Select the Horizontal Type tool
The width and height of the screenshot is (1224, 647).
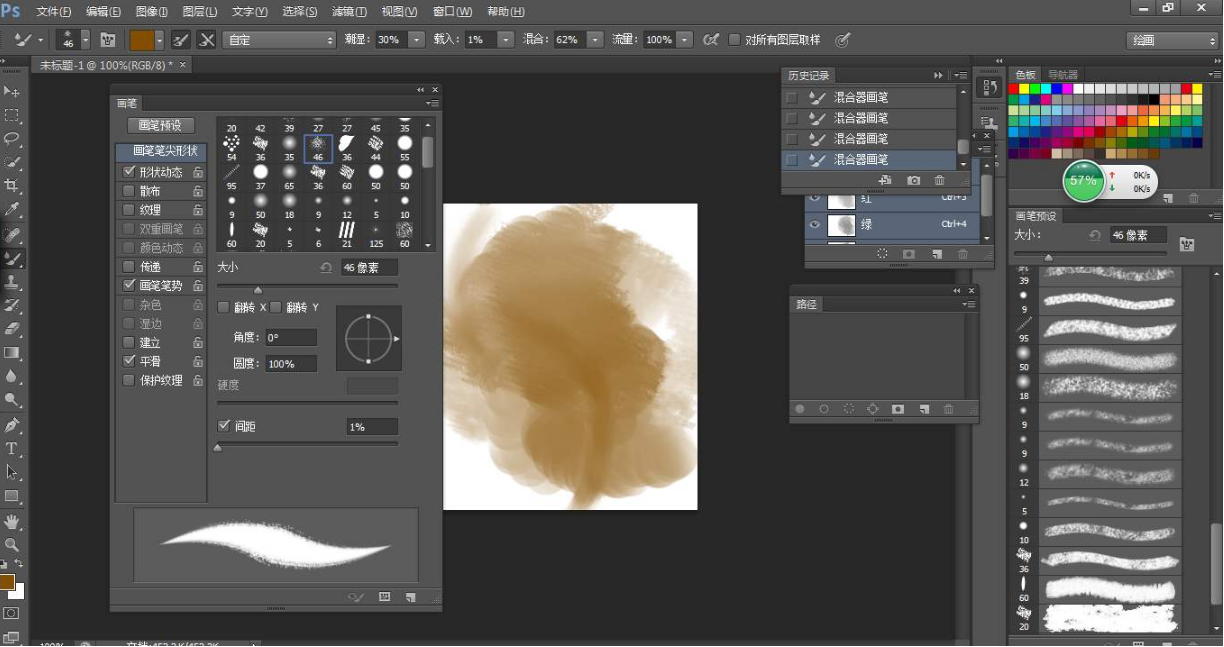pyautogui.click(x=12, y=449)
